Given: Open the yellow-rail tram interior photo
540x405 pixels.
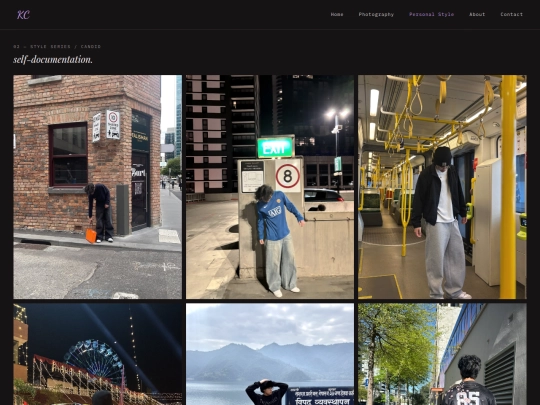Looking at the screenshot, I should tap(442, 187).
